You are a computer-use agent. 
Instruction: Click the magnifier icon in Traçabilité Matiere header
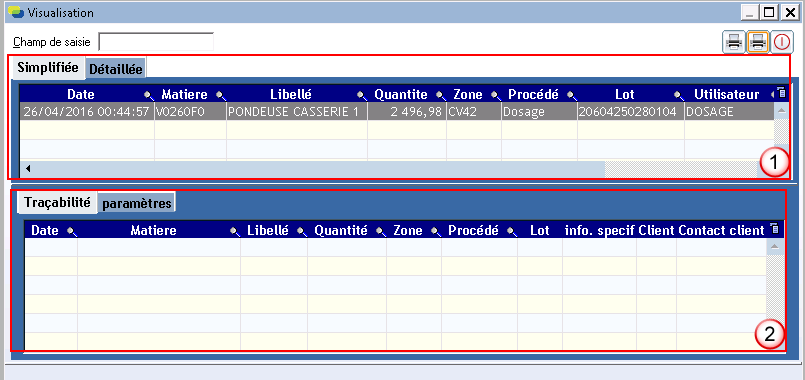click(235, 231)
